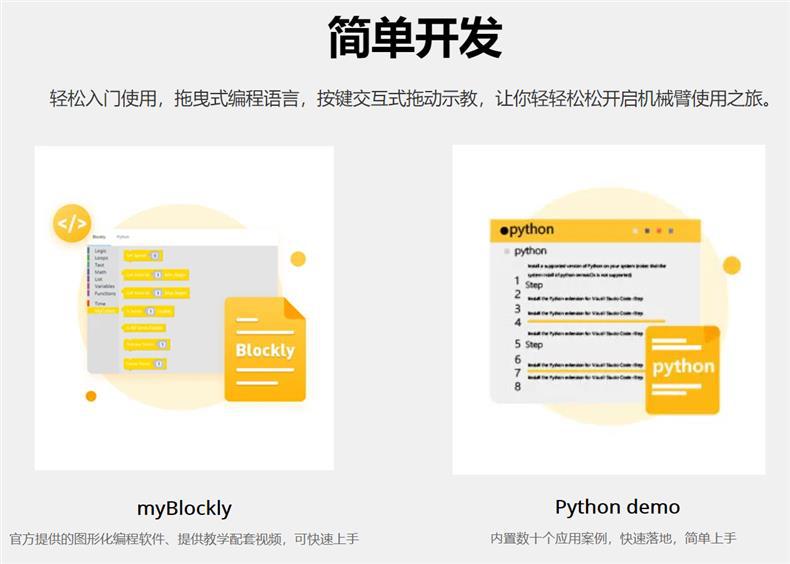
Task: Select Loops category in block toolbox
Action: 101,258
